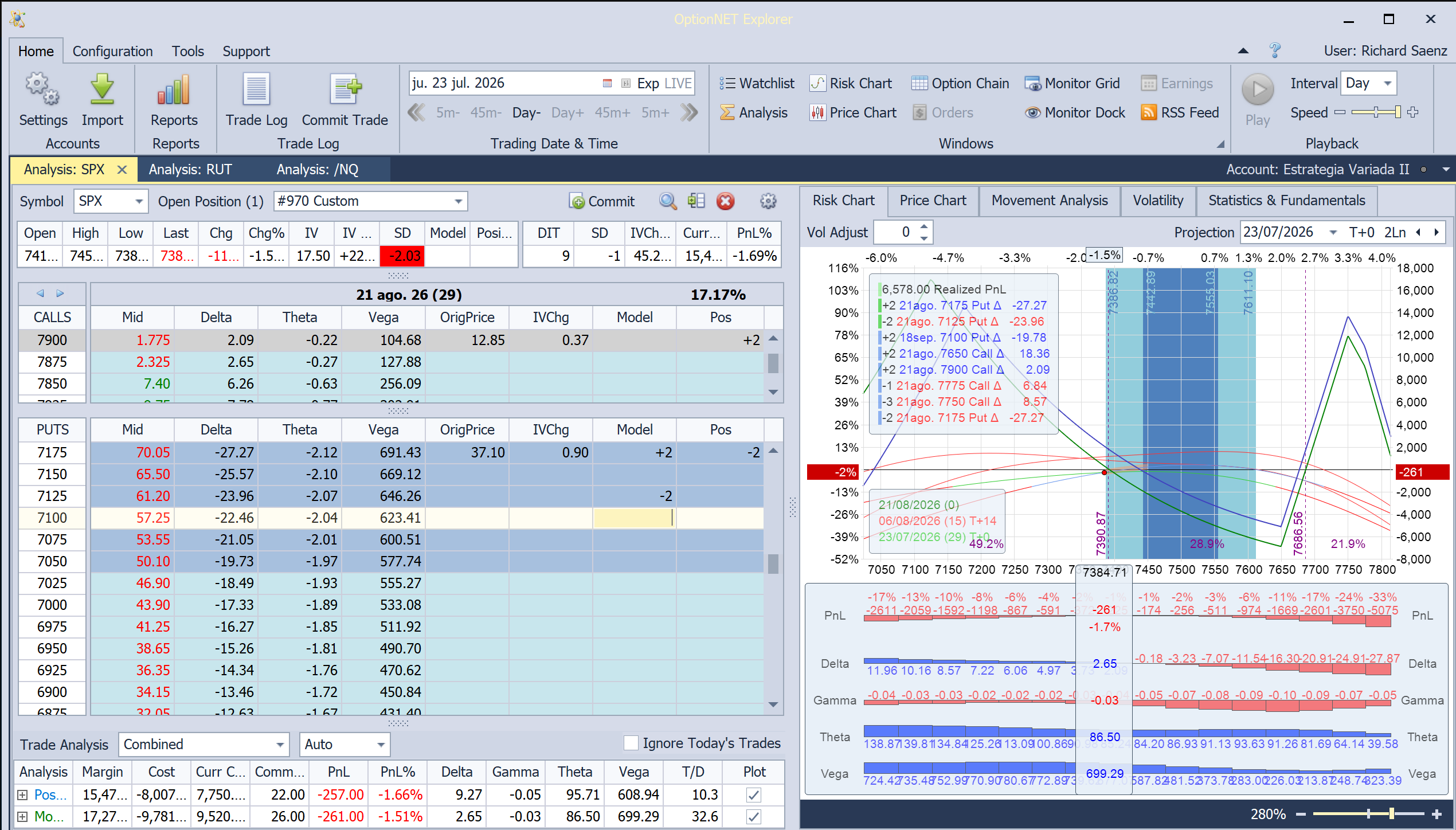The width and height of the screenshot is (1456, 830).
Task: Switch to the Analysis: /NQ tab
Action: click(x=318, y=170)
